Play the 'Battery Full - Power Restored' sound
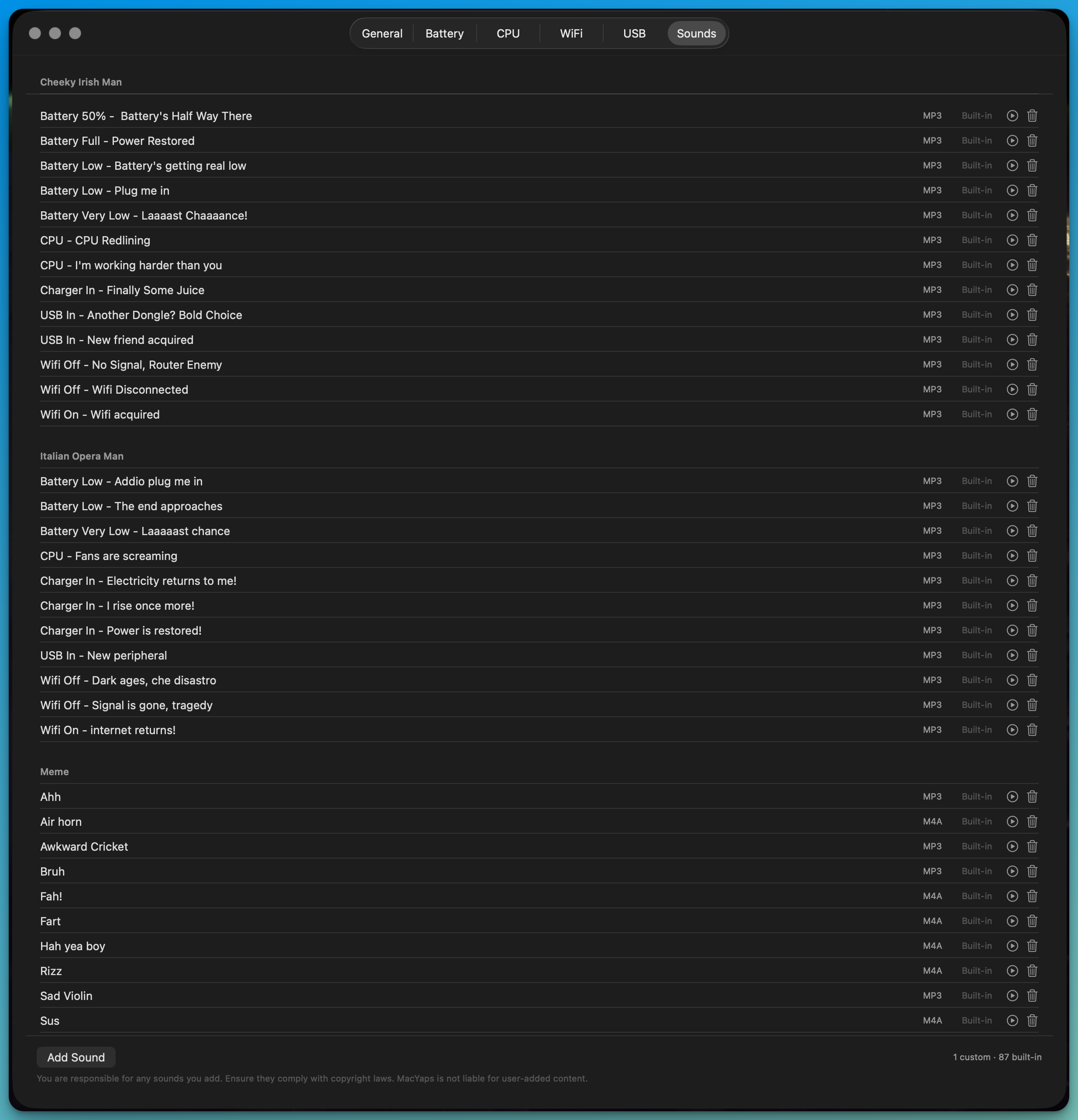 (1012, 141)
